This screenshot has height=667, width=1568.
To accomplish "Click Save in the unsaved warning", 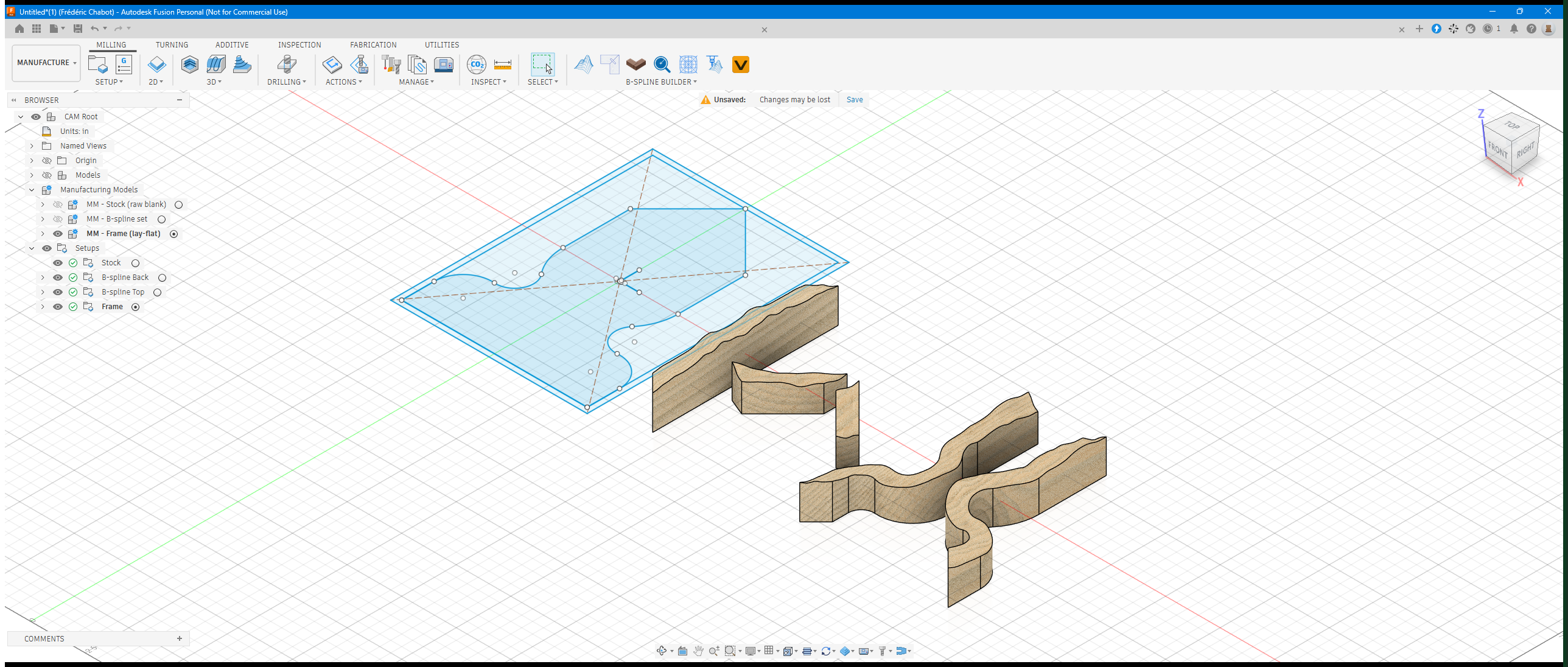I will click(855, 100).
